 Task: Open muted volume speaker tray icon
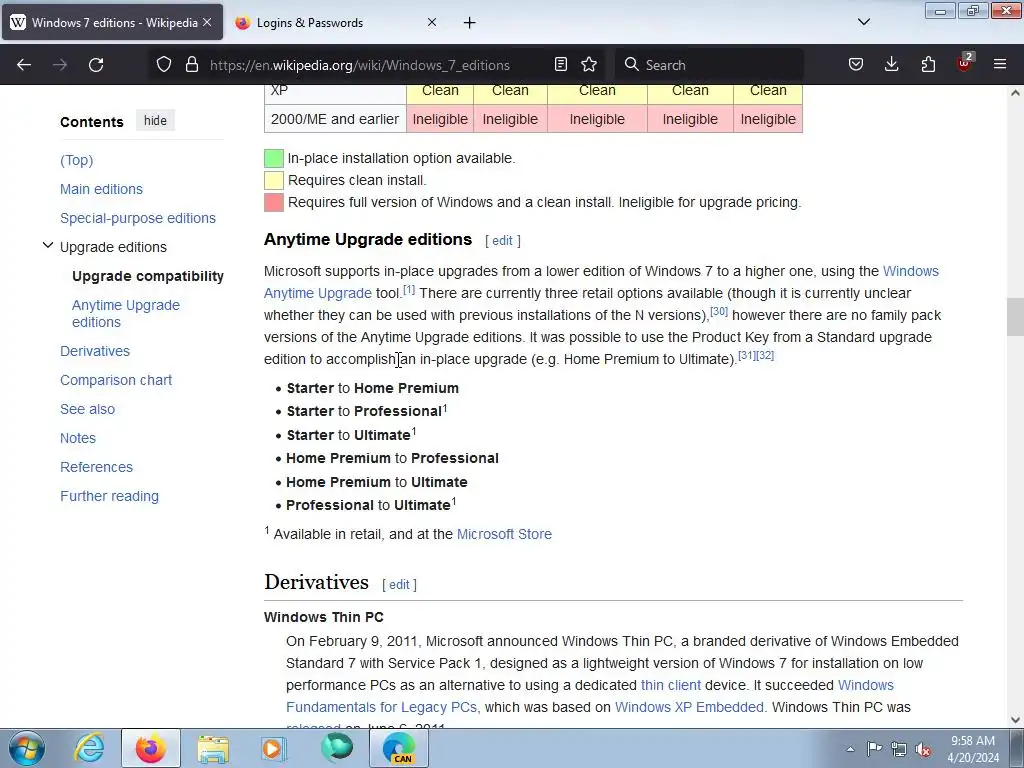pyautogui.click(x=923, y=750)
